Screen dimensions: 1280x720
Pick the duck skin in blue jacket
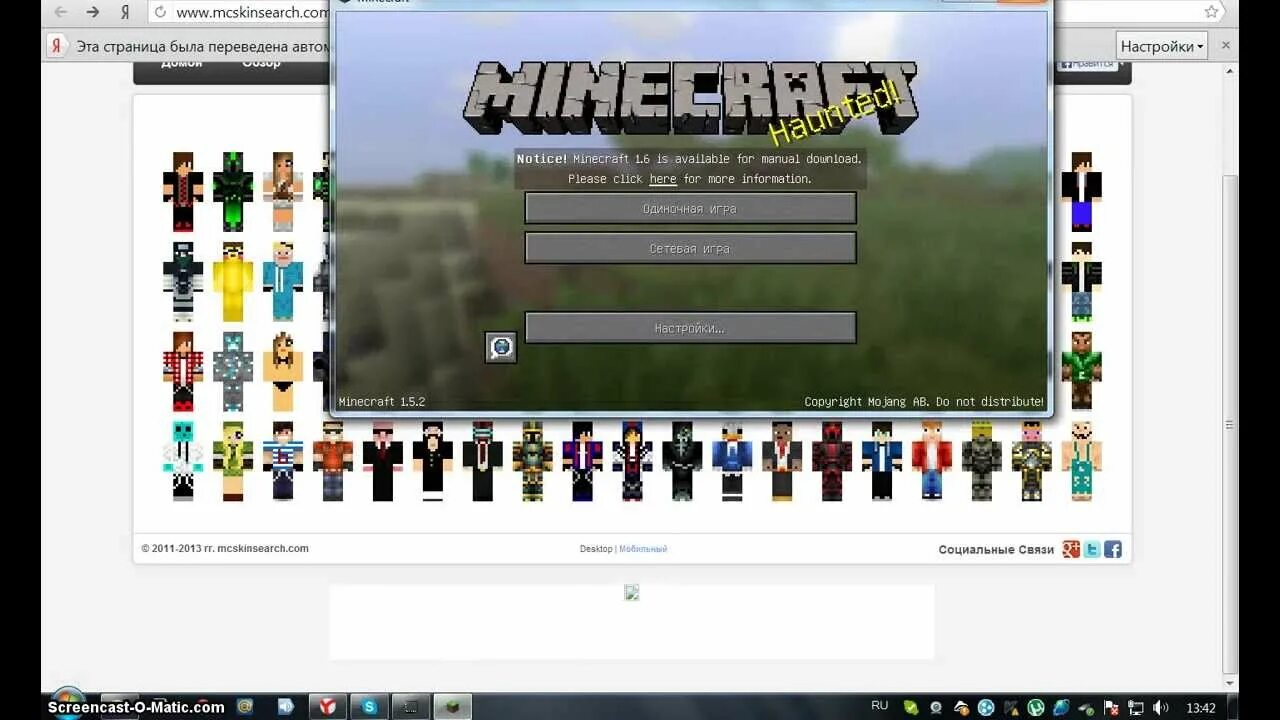pyautogui.click(x=732, y=461)
